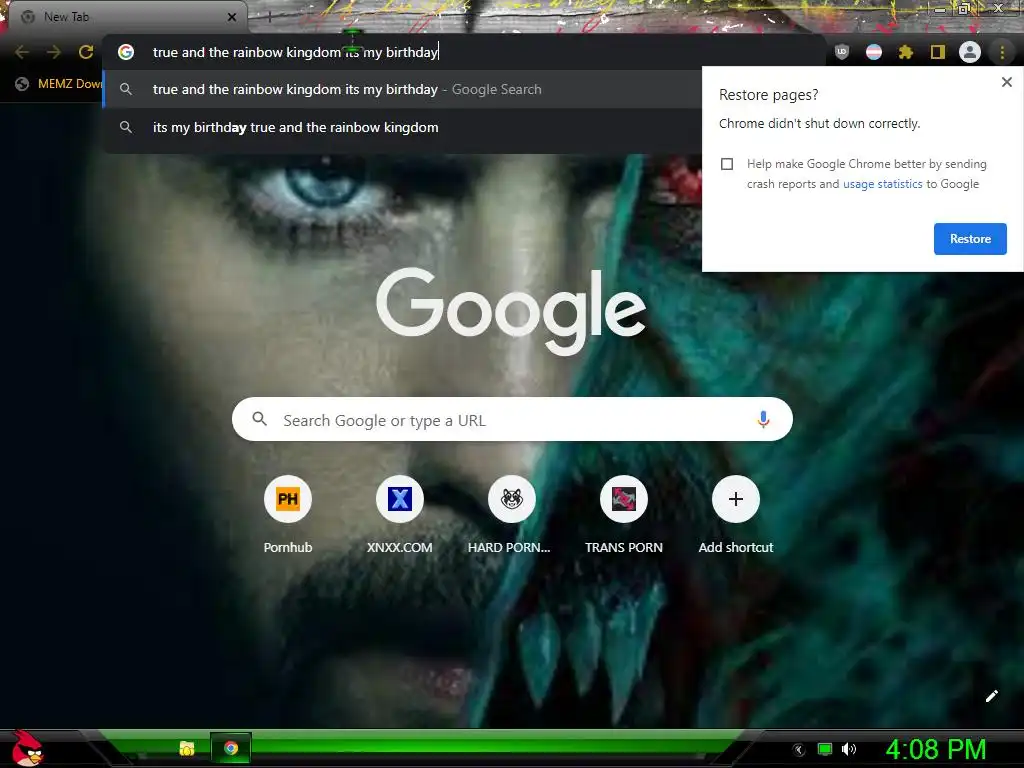Close the New Tab tab

click(x=232, y=17)
